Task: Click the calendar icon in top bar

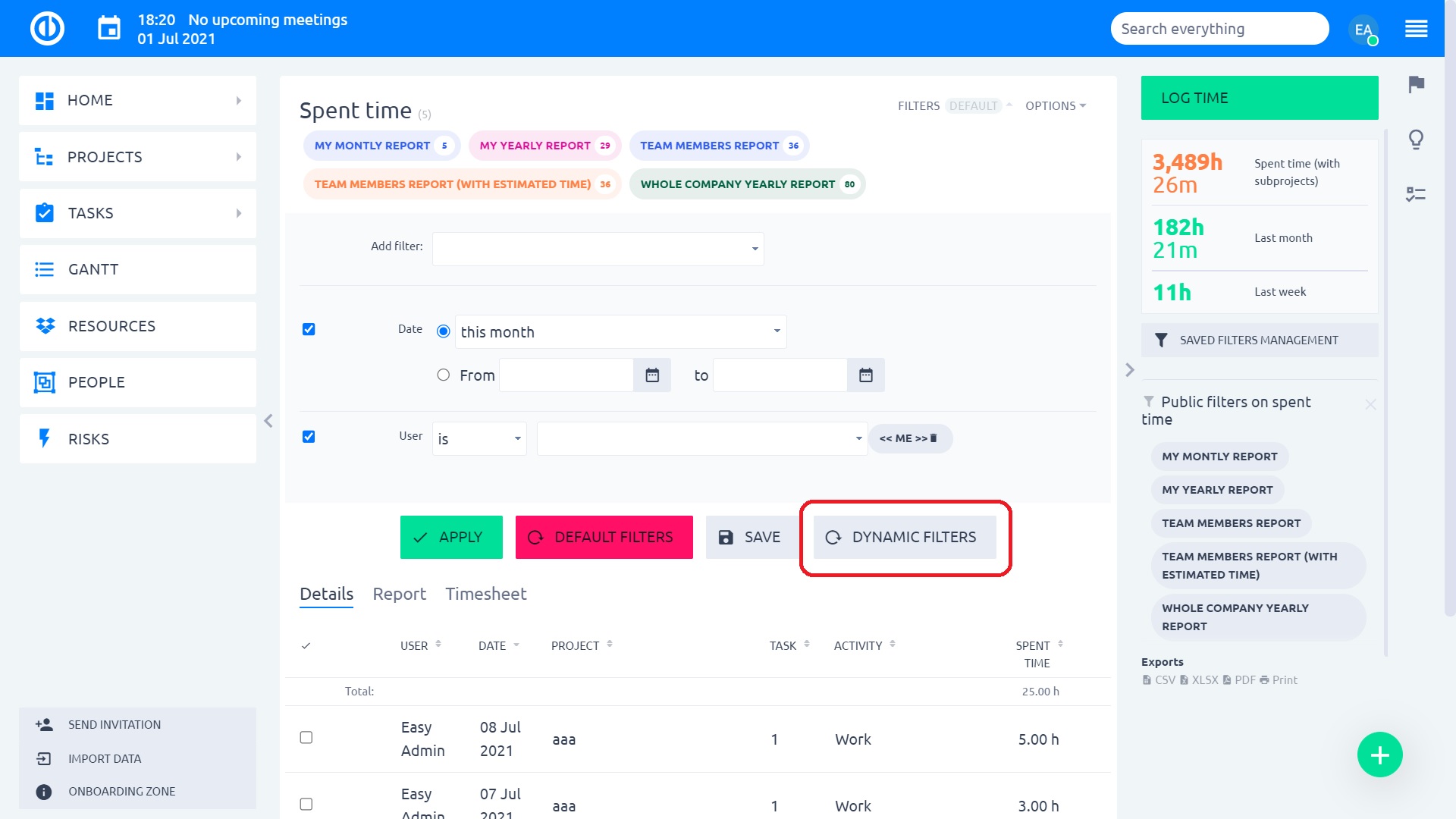Action: point(109,30)
